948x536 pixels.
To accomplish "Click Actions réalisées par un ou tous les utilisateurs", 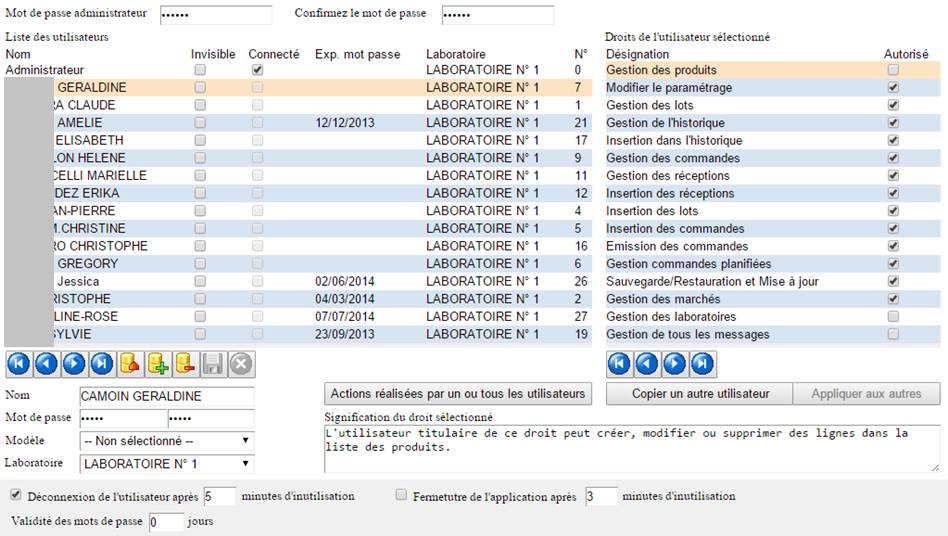I will (458, 394).
